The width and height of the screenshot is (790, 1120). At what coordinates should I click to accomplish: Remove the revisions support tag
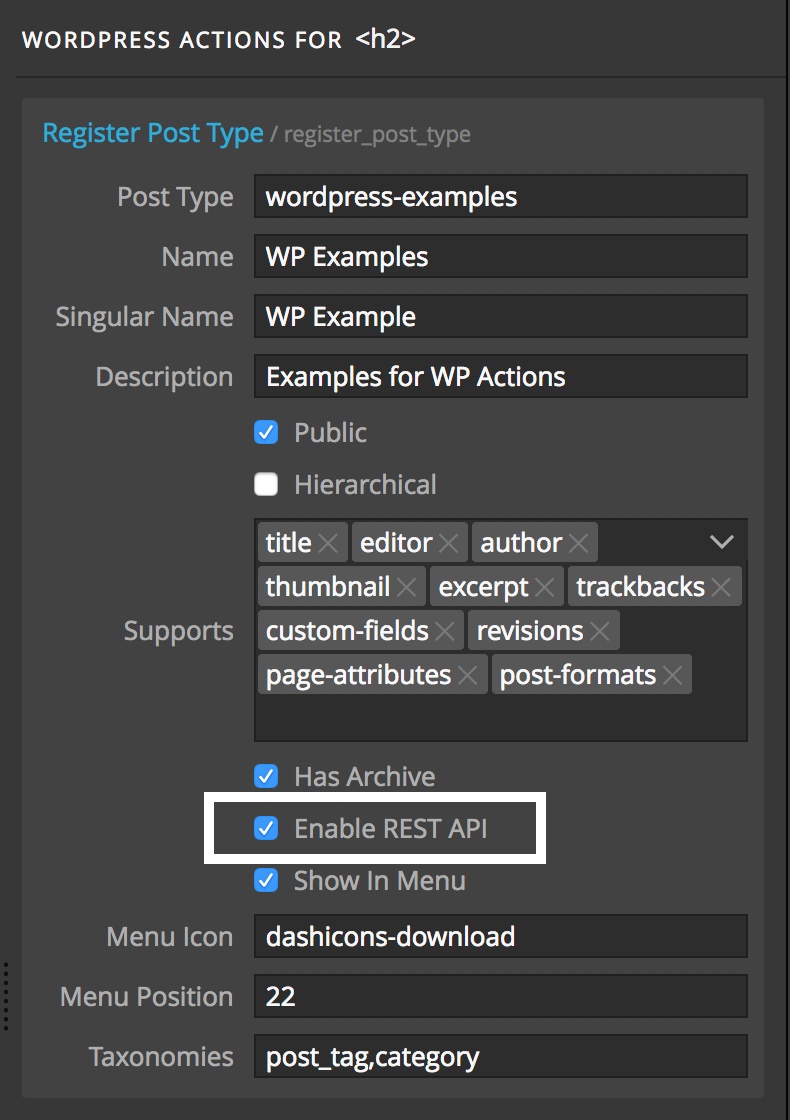pyautogui.click(x=600, y=631)
